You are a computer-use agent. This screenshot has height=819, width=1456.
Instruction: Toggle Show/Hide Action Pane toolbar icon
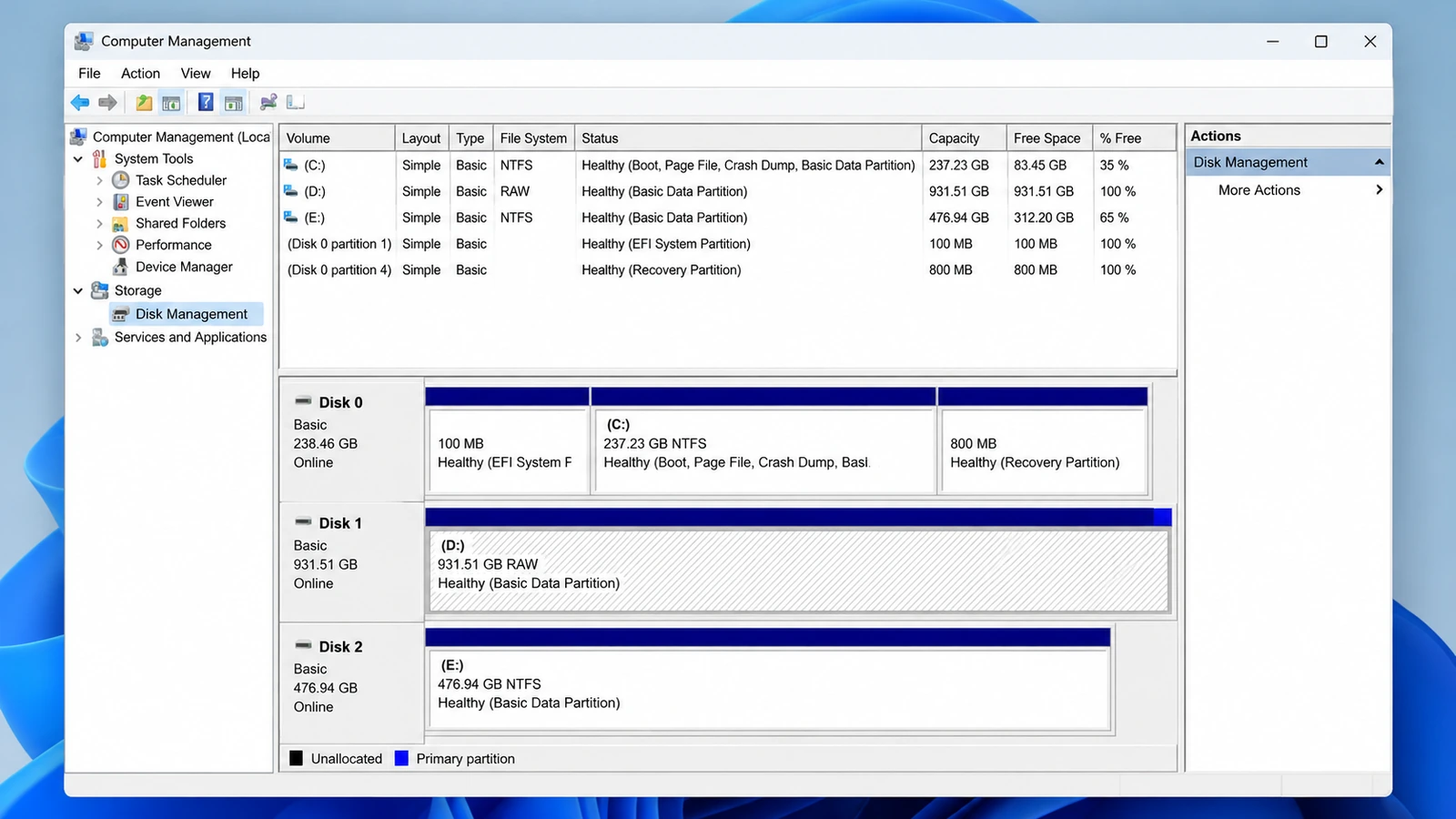(234, 103)
